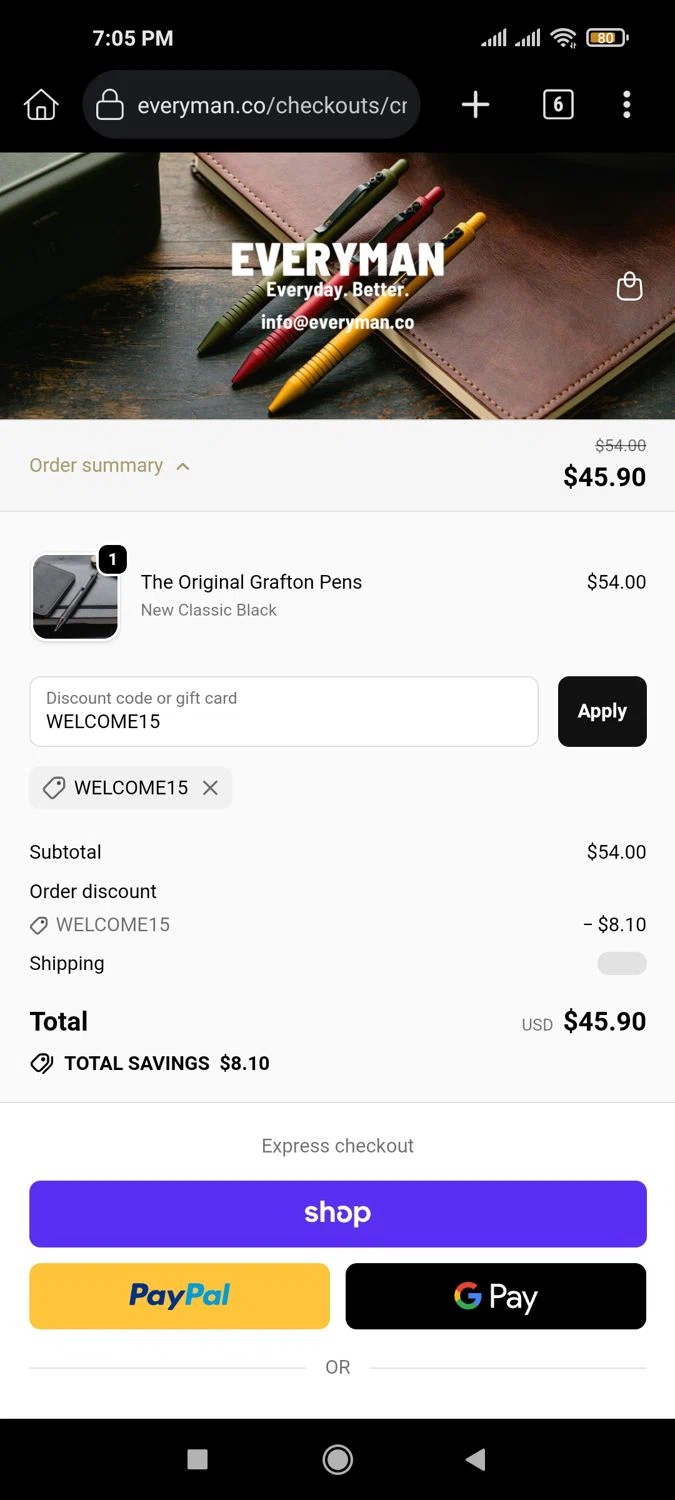
Task: Tap the browser URL address bar
Action: pyautogui.click(x=271, y=105)
